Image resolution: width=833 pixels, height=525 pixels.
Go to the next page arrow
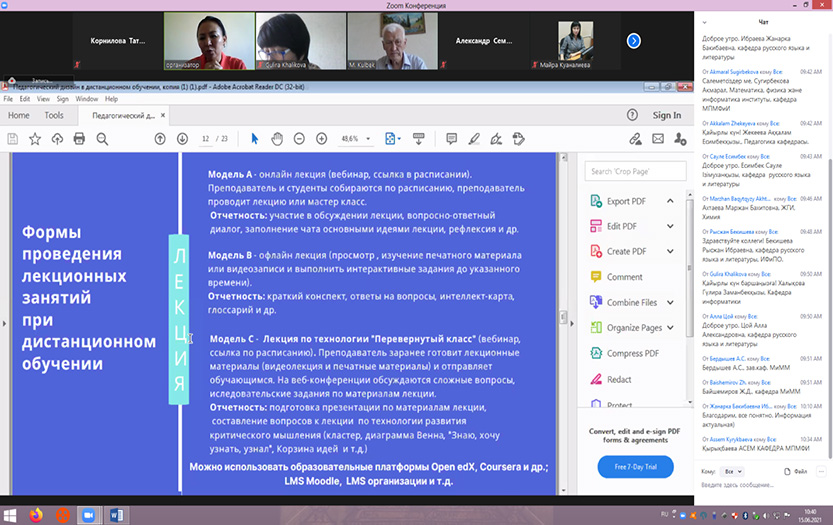click(182, 139)
